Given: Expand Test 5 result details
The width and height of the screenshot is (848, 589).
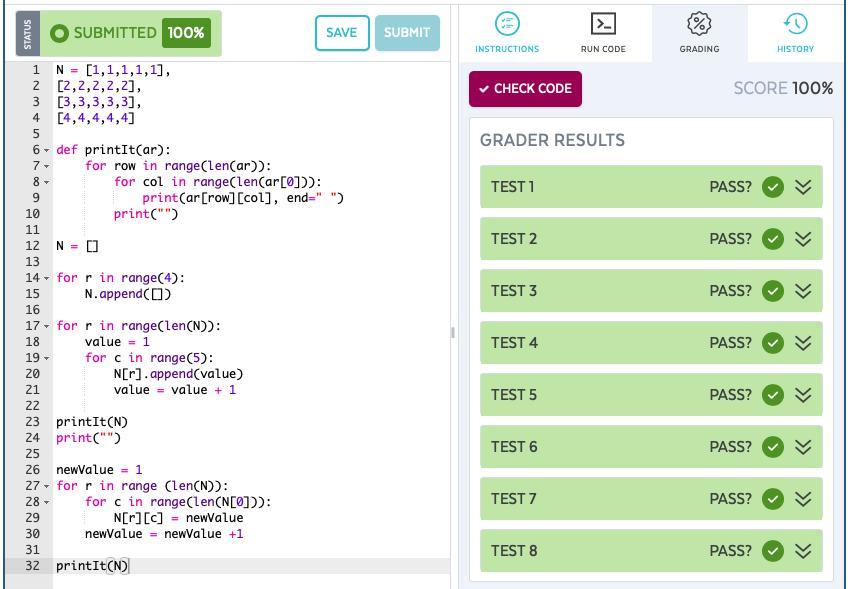Looking at the screenshot, I should (x=803, y=395).
